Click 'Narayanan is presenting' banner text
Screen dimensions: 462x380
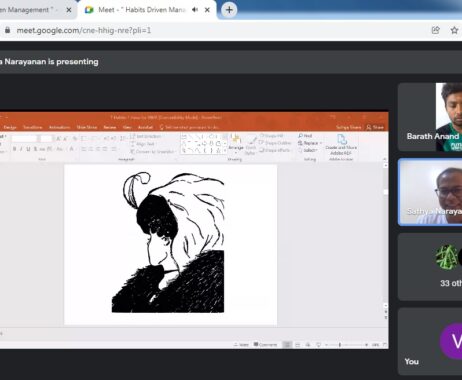pyautogui.click(x=49, y=62)
